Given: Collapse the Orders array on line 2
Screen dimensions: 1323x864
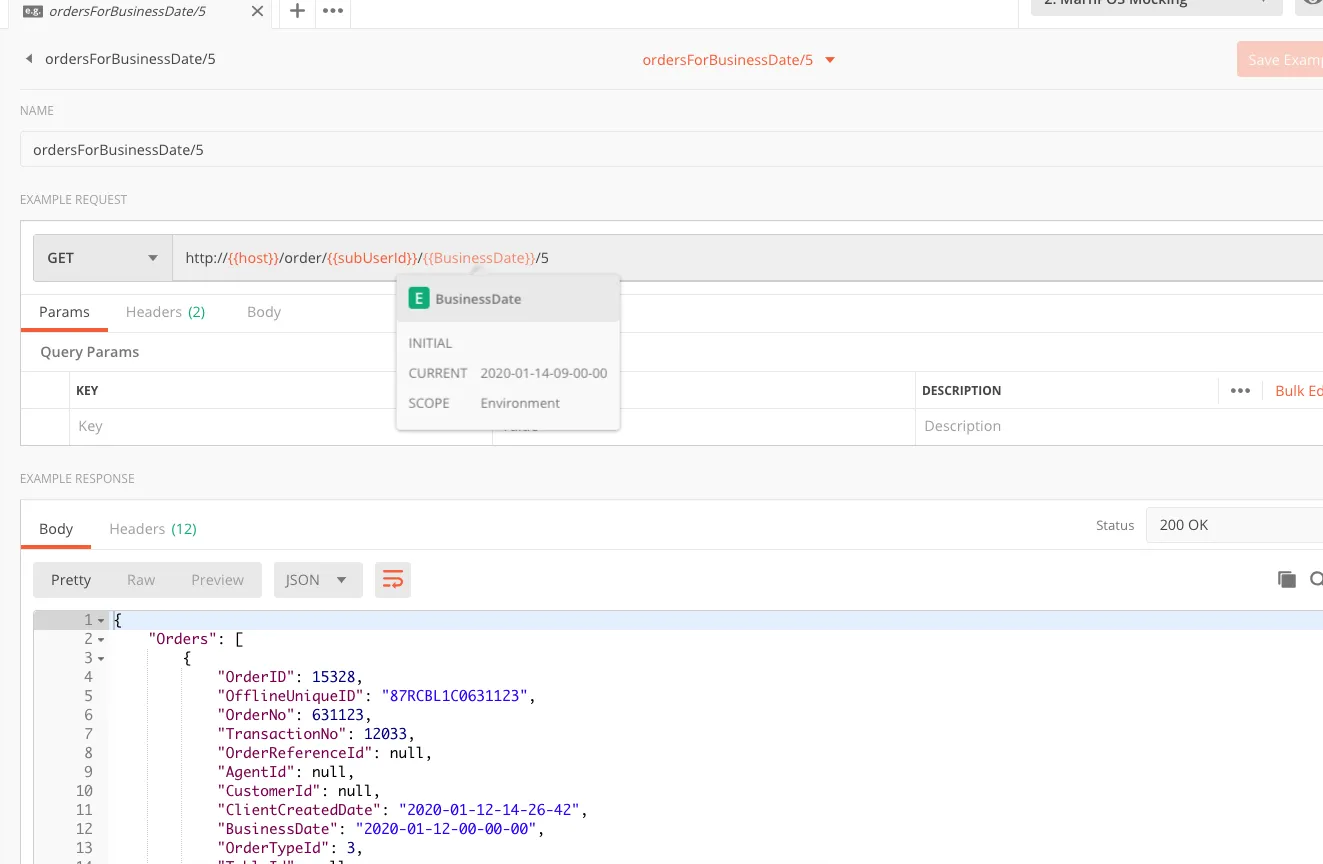Looking at the screenshot, I should 101,640.
